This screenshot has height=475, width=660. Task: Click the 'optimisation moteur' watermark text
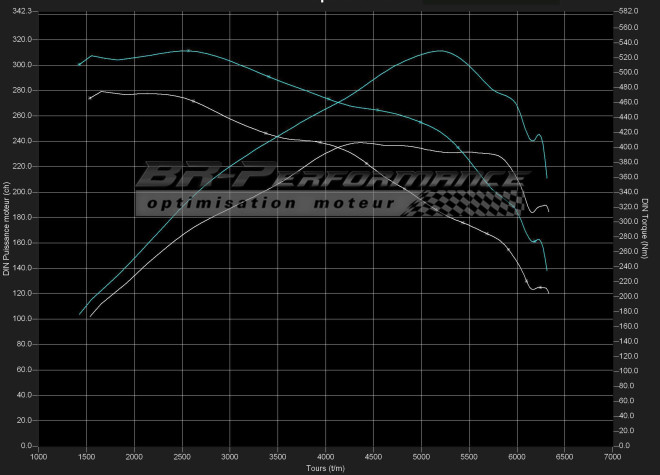click(x=268, y=203)
